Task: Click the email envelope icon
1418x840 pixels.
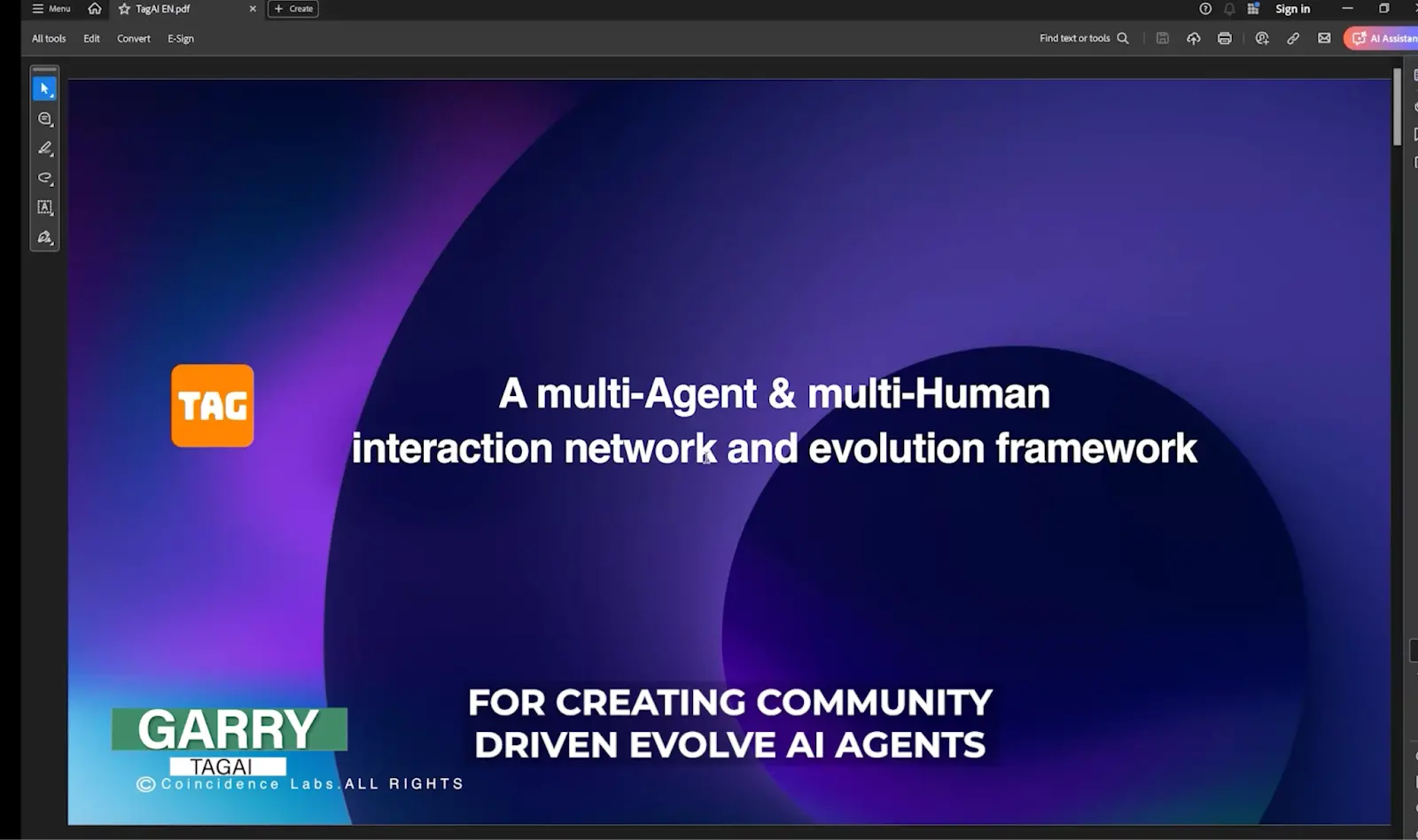Action: point(1324,38)
